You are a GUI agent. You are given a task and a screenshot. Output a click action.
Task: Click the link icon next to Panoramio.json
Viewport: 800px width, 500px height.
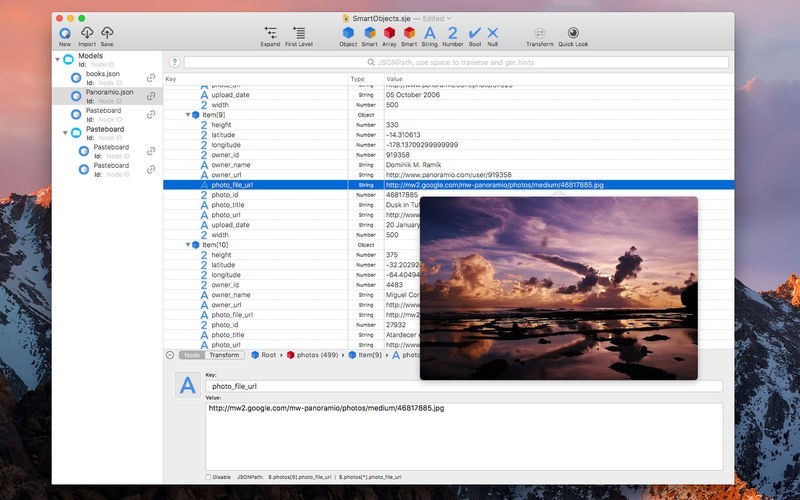point(151,96)
